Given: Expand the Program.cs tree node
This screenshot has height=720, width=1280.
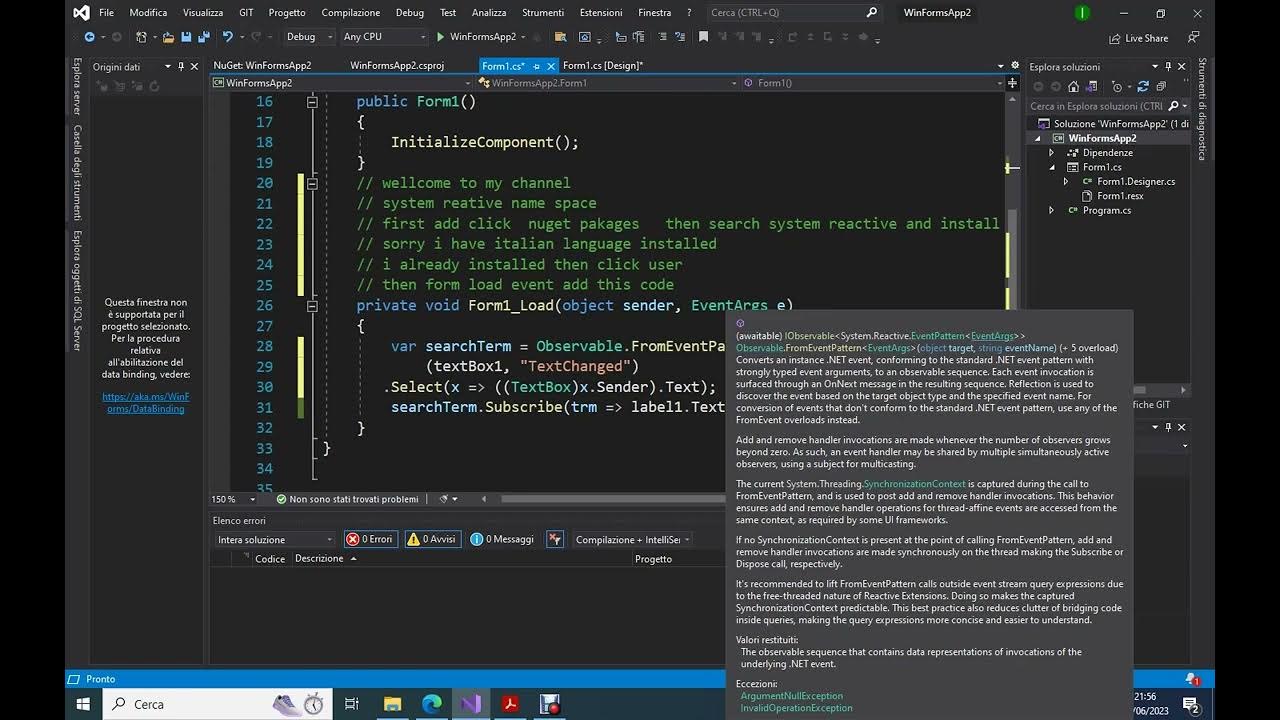Looking at the screenshot, I should pyautogui.click(x=1051, y=210).
